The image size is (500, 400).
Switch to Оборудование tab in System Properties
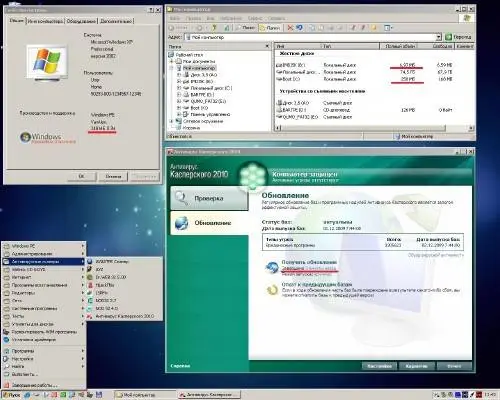(x=81, y=21)
